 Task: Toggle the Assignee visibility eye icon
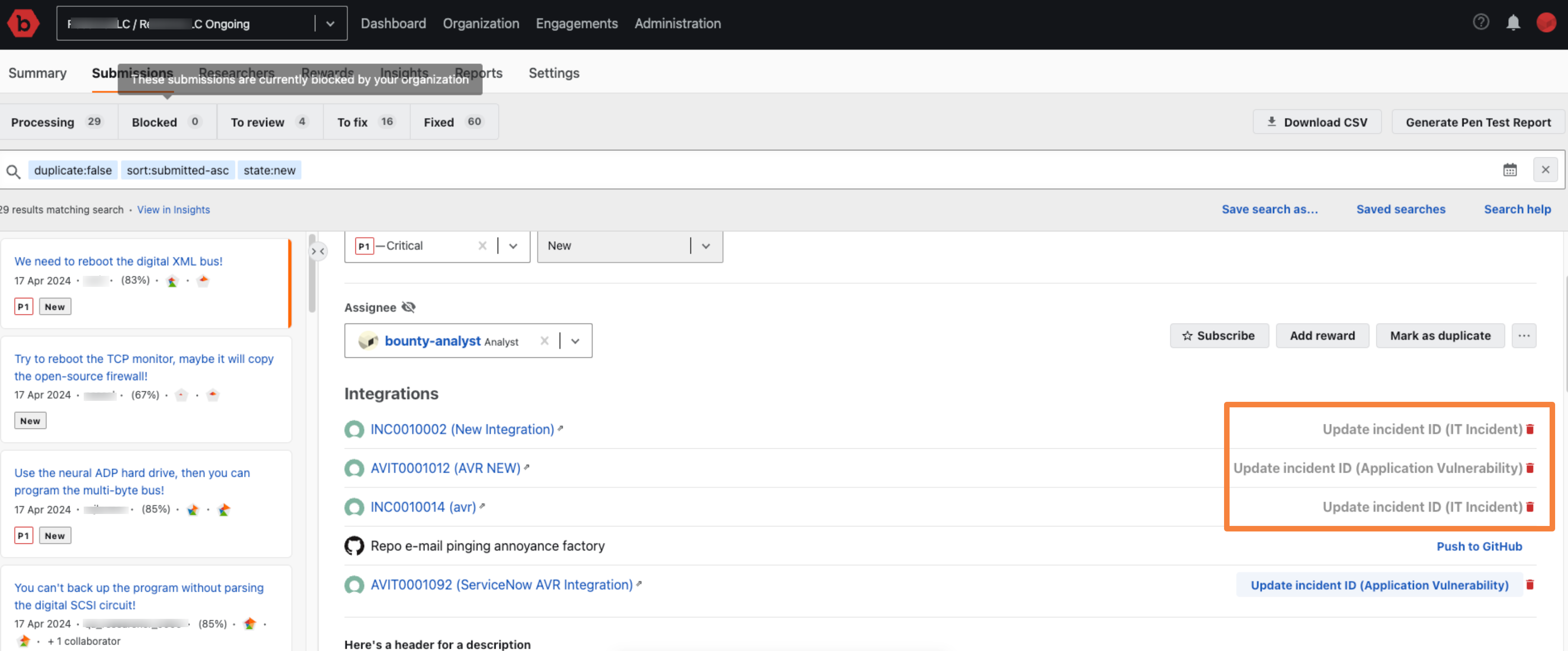pyautogui.click(x=408, y=307)
